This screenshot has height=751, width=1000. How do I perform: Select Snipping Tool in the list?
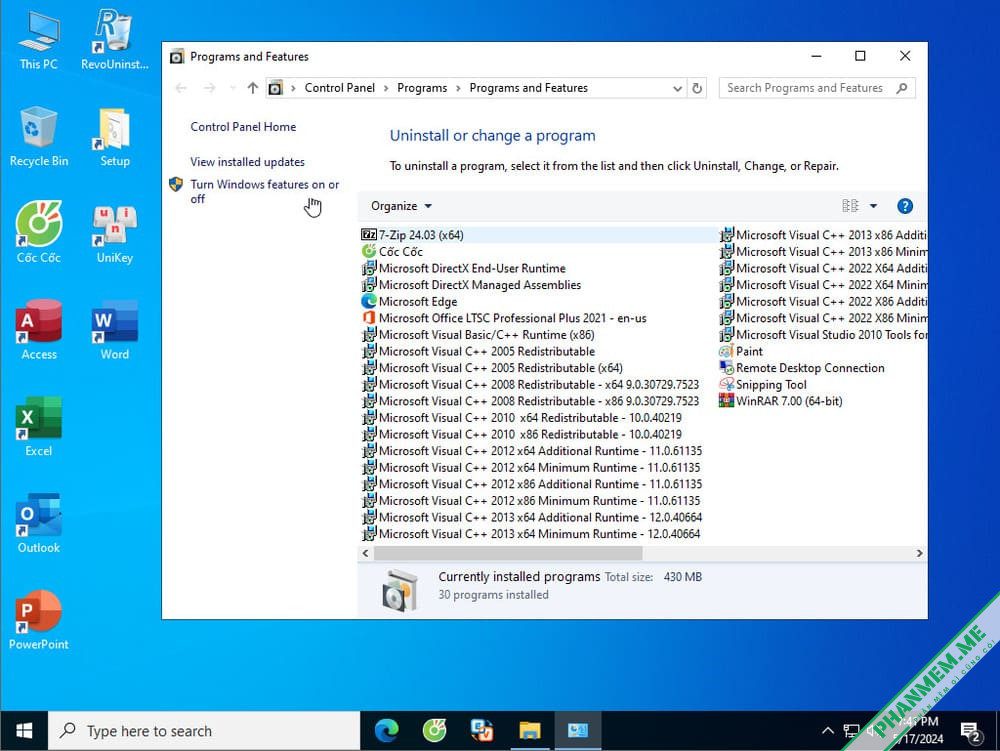pos(763,384)
